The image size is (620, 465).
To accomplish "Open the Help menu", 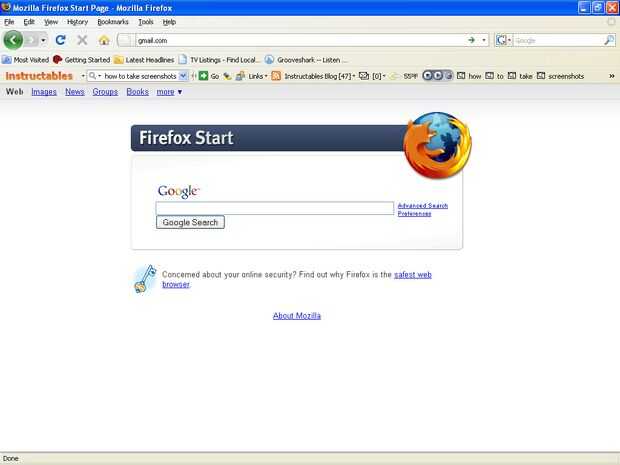I will click(169, 22).
